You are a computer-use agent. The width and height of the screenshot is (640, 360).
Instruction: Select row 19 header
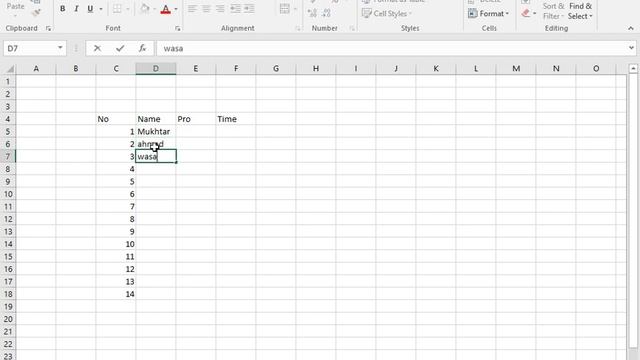pos(8,307)
